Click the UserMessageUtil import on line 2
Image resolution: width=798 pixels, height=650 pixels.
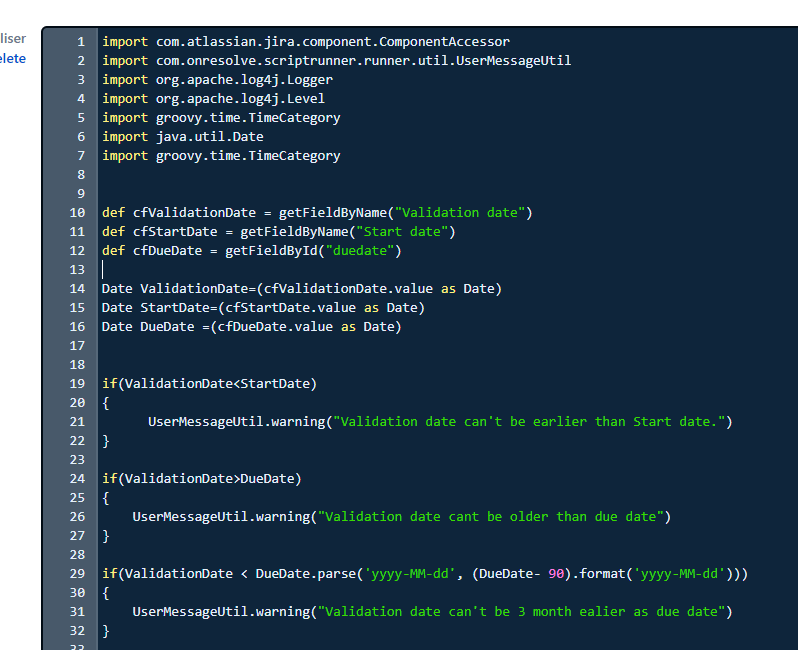[336, 61]
